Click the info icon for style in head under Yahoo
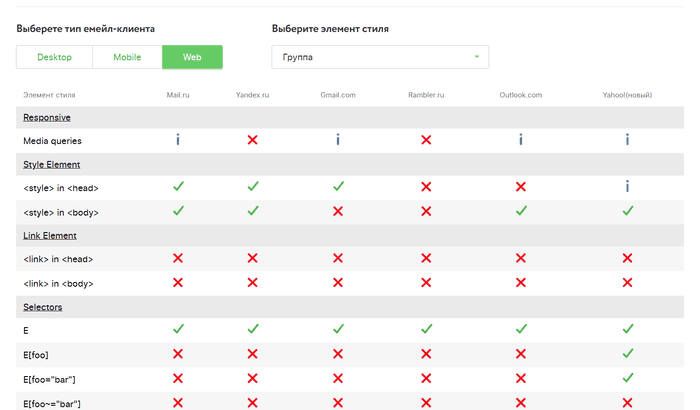This screenshot has height=410, width=700. pyautogui.click(x=627, y=187)
